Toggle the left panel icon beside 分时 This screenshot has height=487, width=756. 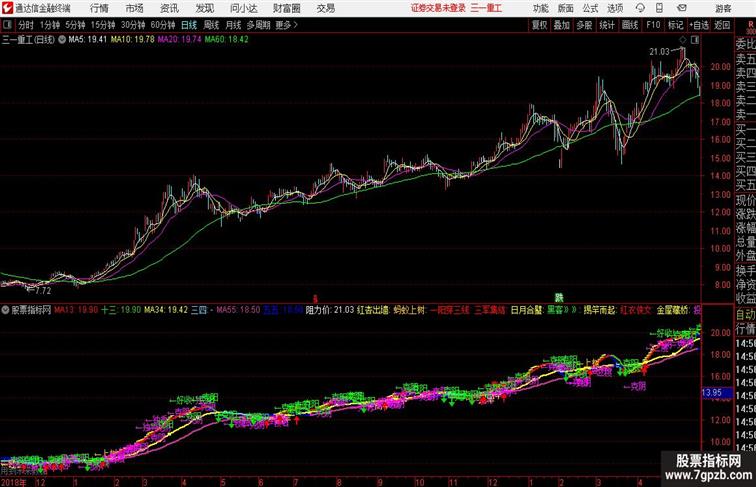pyautogui.click(x=7, y=25)
